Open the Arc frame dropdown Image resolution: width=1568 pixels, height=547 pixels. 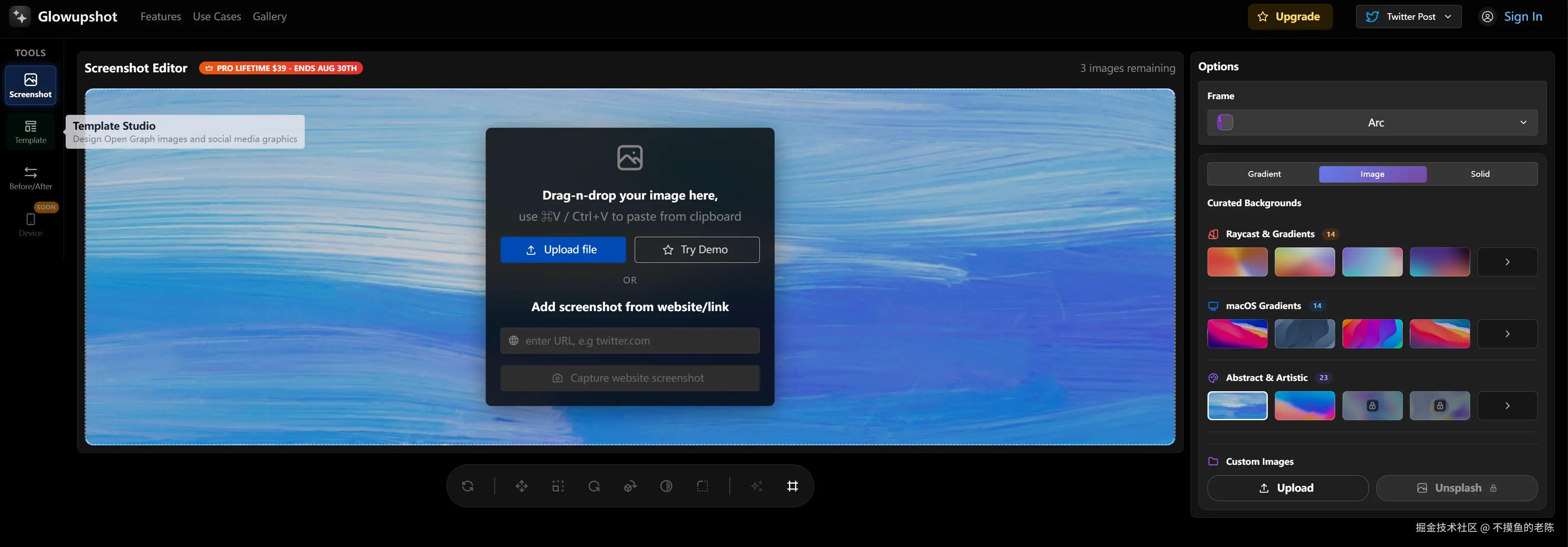click(1372, 122)
